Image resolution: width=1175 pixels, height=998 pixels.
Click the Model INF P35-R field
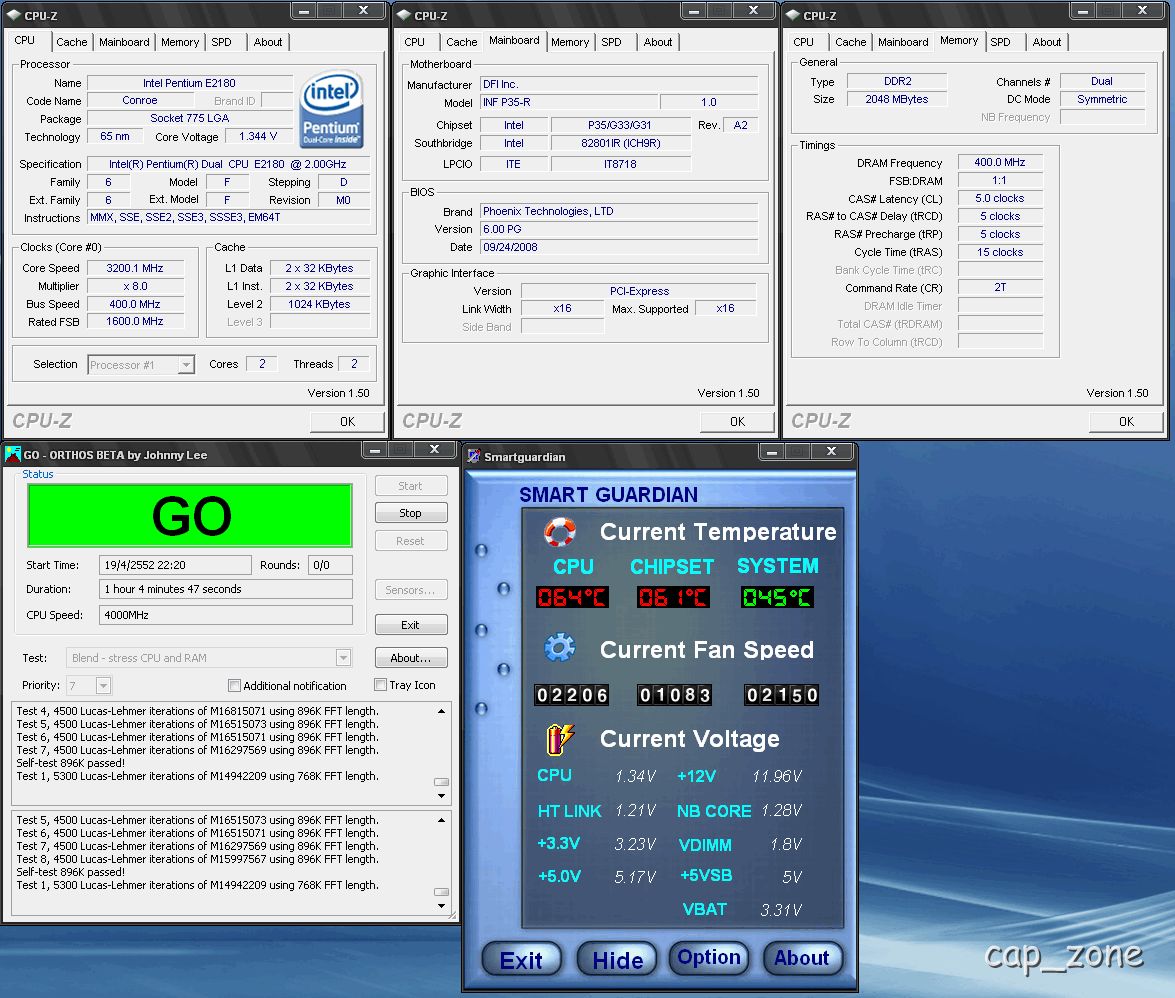tap(570, 102)
